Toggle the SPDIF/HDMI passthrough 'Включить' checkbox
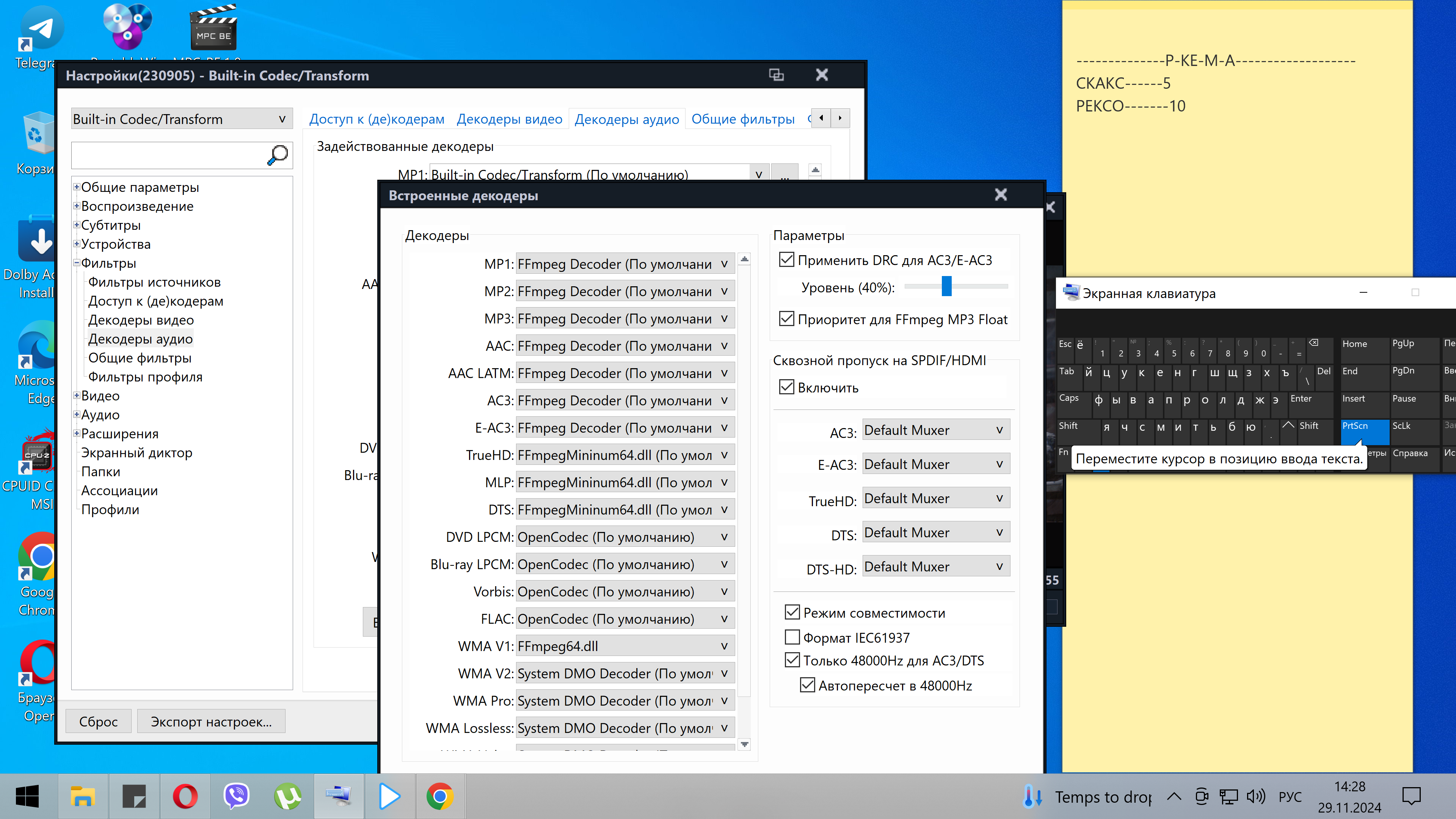1456x819 pixels. (x=786, y=387)
